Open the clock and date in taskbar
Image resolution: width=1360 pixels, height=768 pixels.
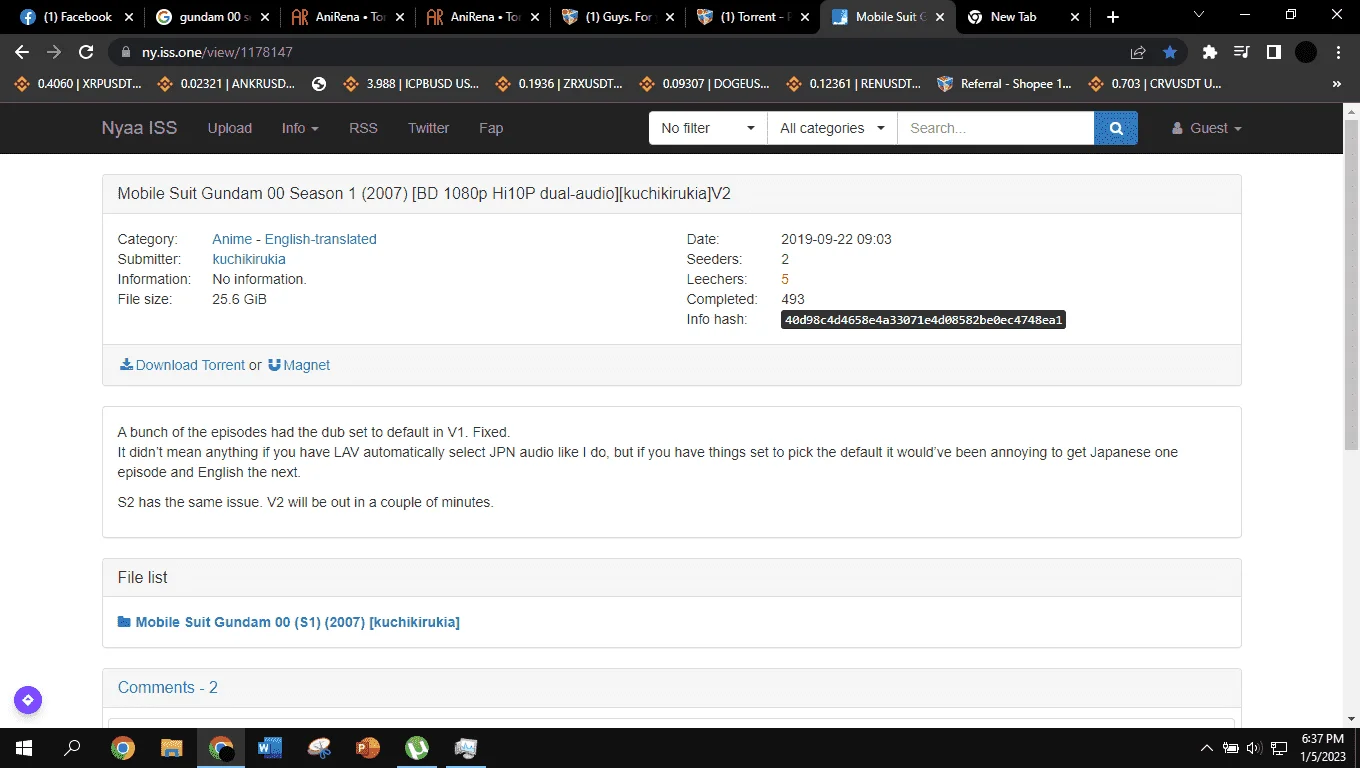(1322, 748)
